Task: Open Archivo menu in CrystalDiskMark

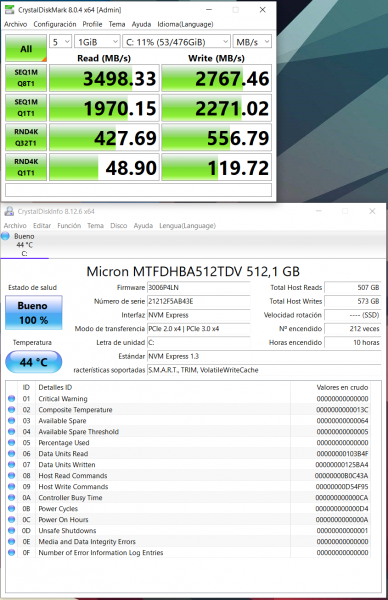Action: pyautogui.click(x=16, y=24)
